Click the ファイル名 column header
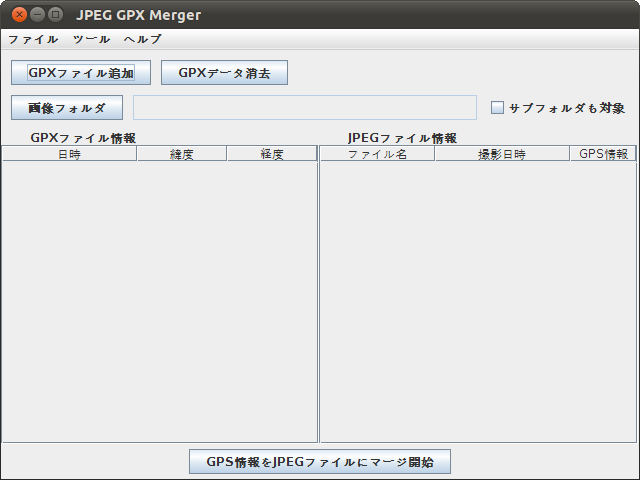 377,154
